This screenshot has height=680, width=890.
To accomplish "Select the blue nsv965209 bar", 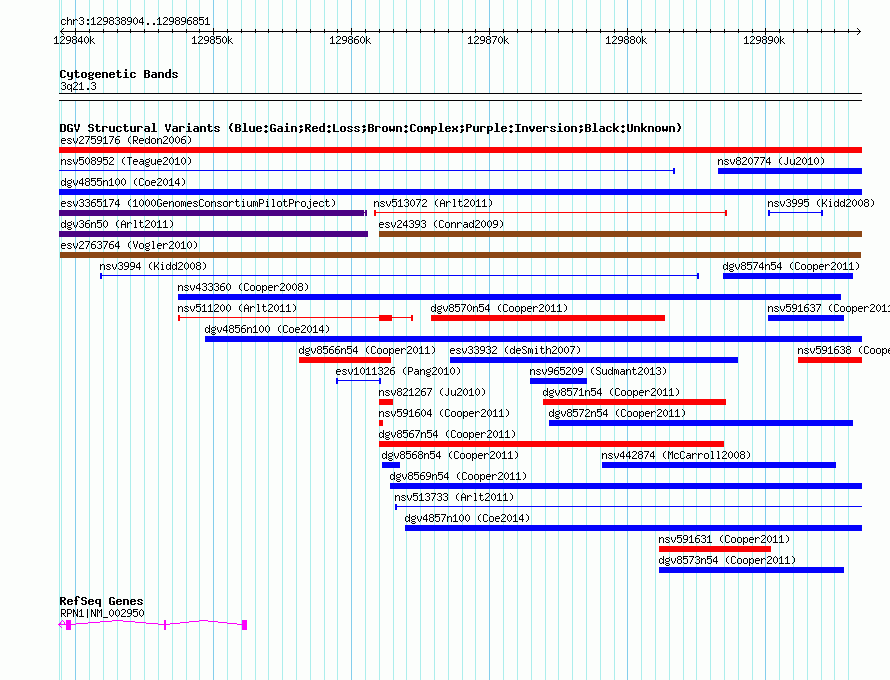I will click(x=558, y=381).
